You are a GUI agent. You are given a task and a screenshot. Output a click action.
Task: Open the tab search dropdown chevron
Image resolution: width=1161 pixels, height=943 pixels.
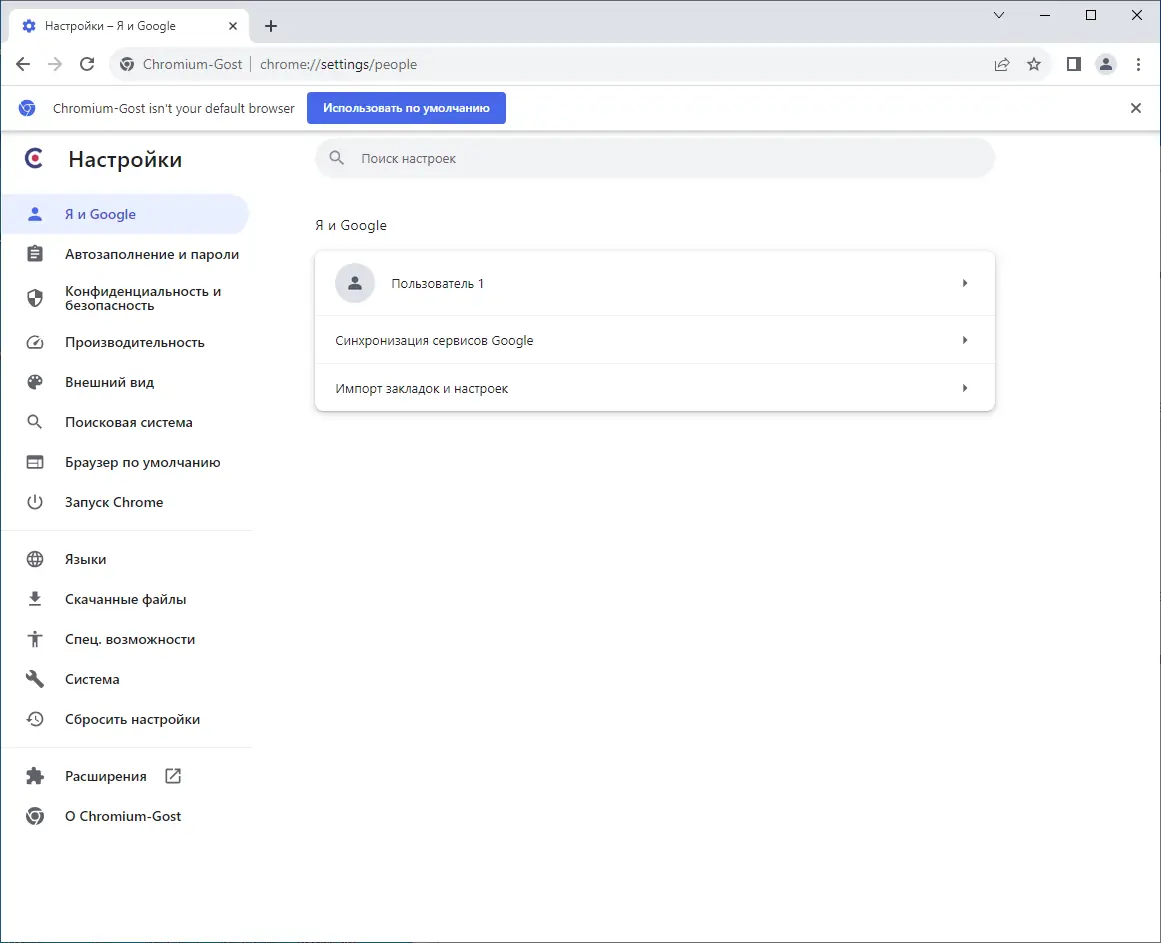pos(999,15)
